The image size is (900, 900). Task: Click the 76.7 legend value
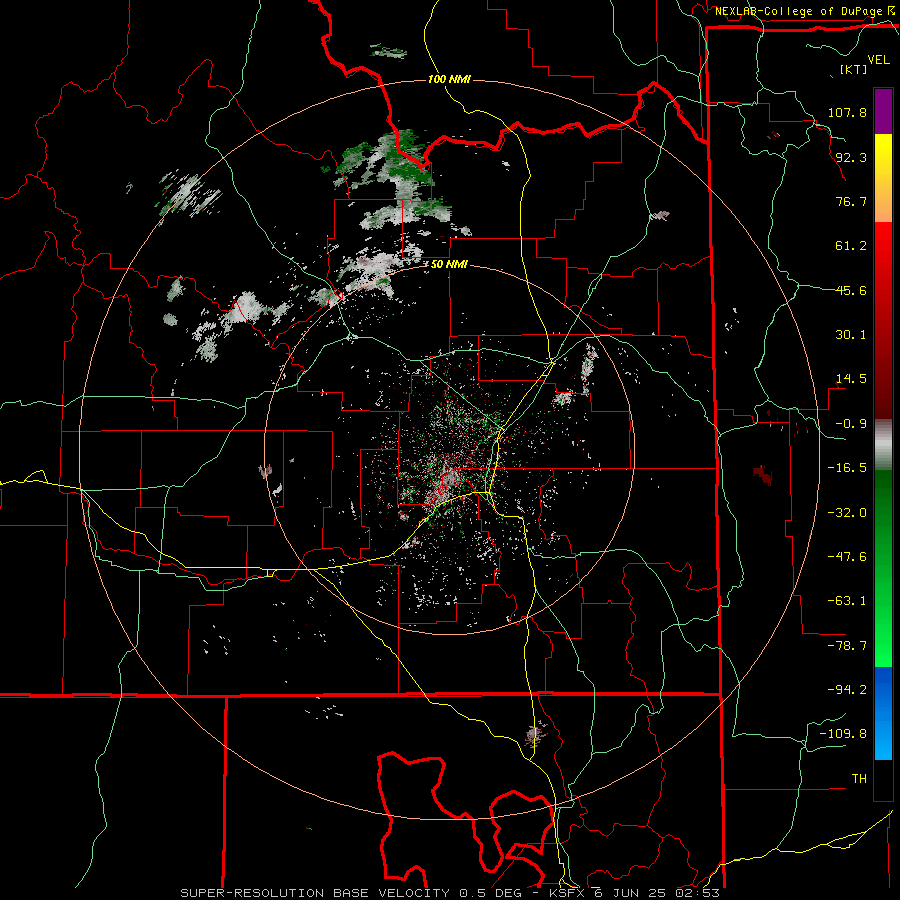pos(851,201)
